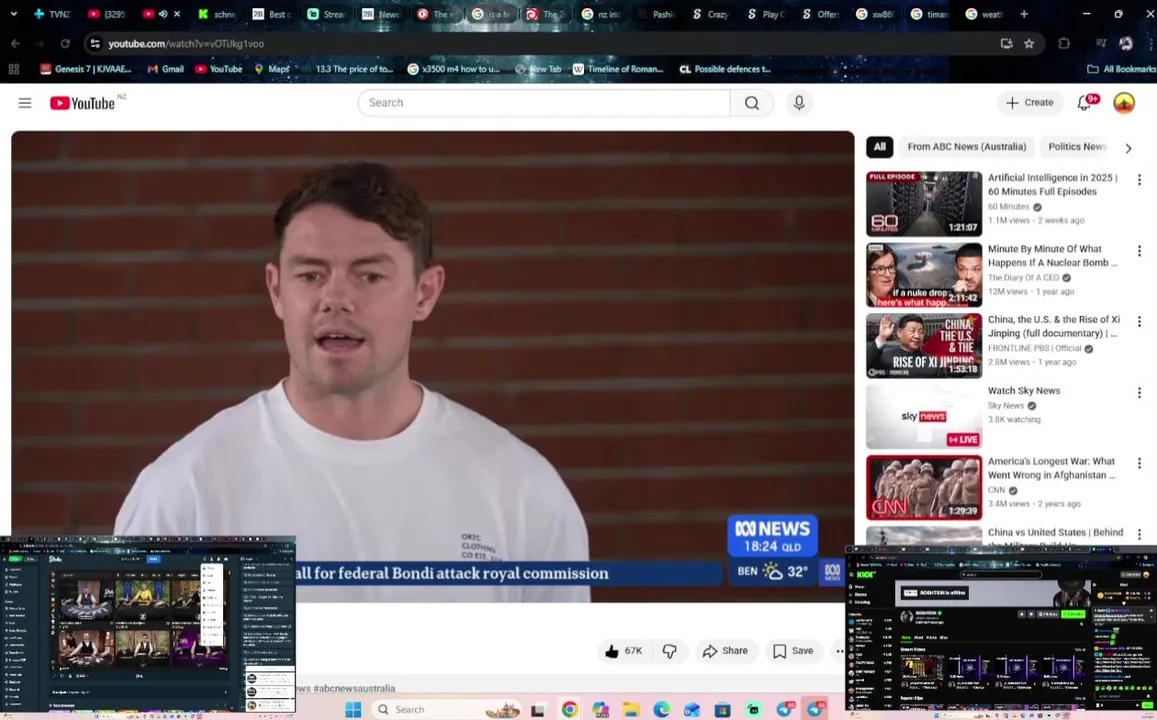Switch to the Crazy browser tab
The image size is (1157, 720).
(711, 14)
